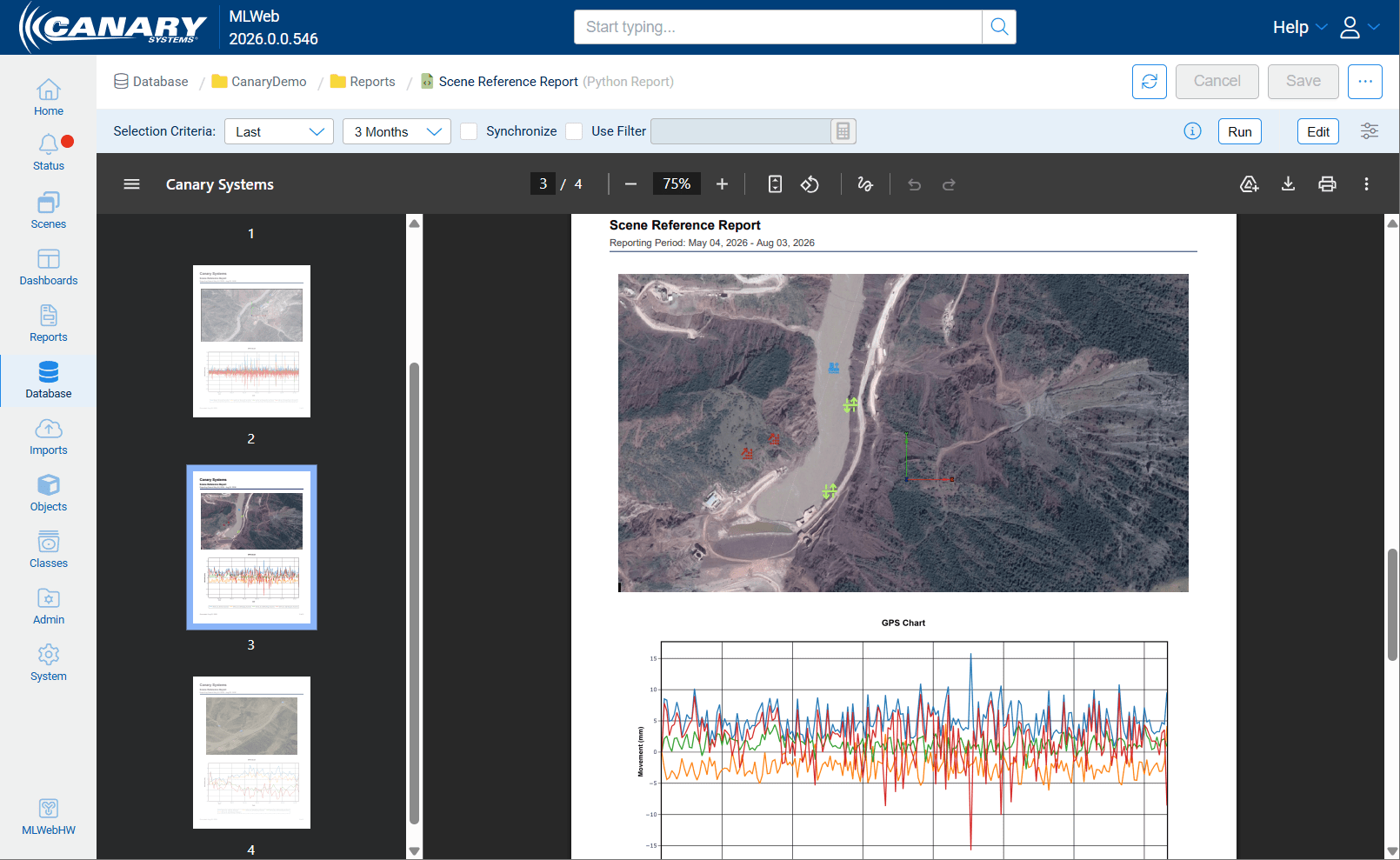Print the PDF report
This screenshot has width=1400, height=860.
click(1327, 184)
